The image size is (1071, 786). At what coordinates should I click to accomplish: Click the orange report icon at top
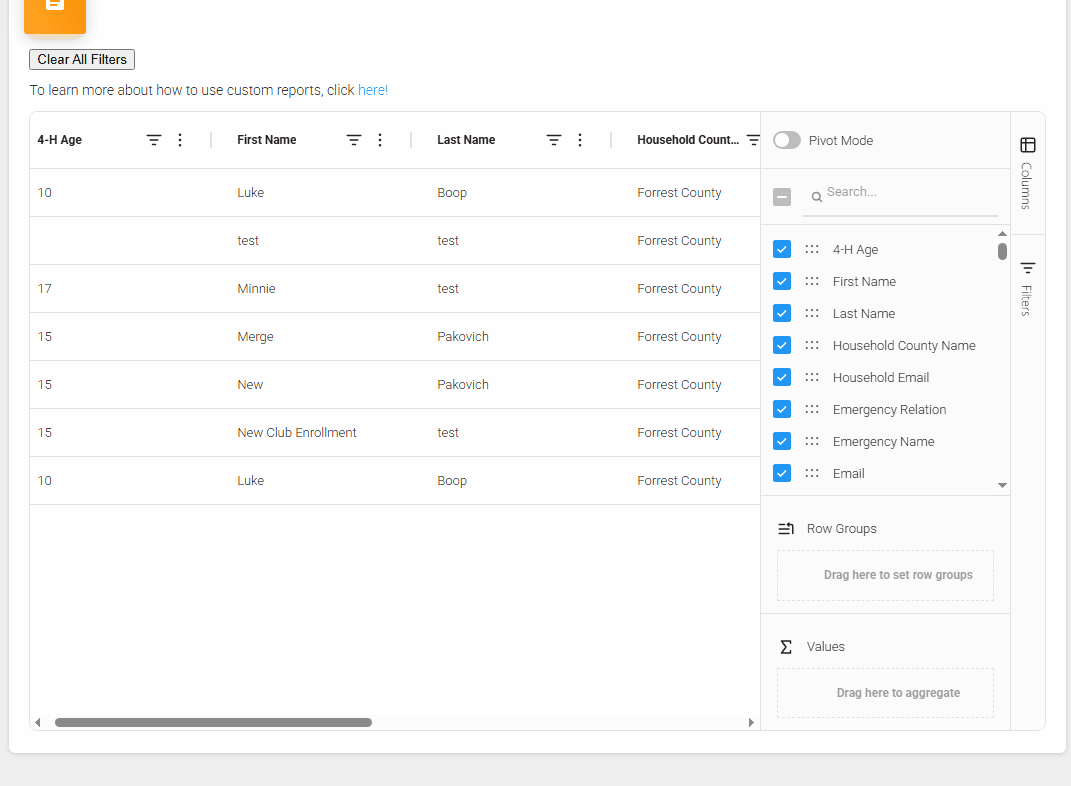55,10
